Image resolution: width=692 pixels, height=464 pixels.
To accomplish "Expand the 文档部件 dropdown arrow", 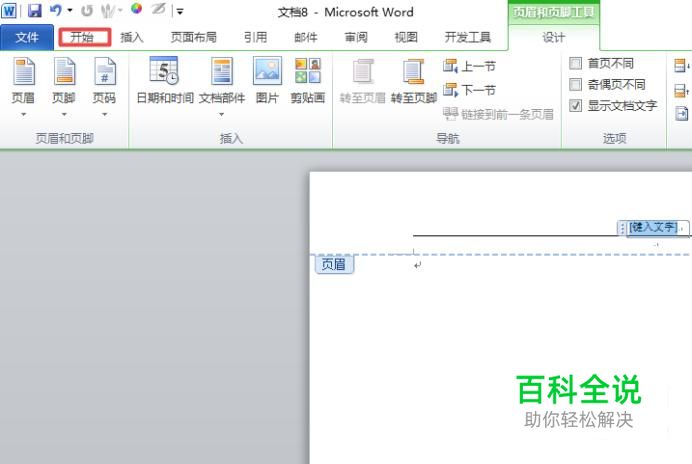I will click(x=222, y=114).
